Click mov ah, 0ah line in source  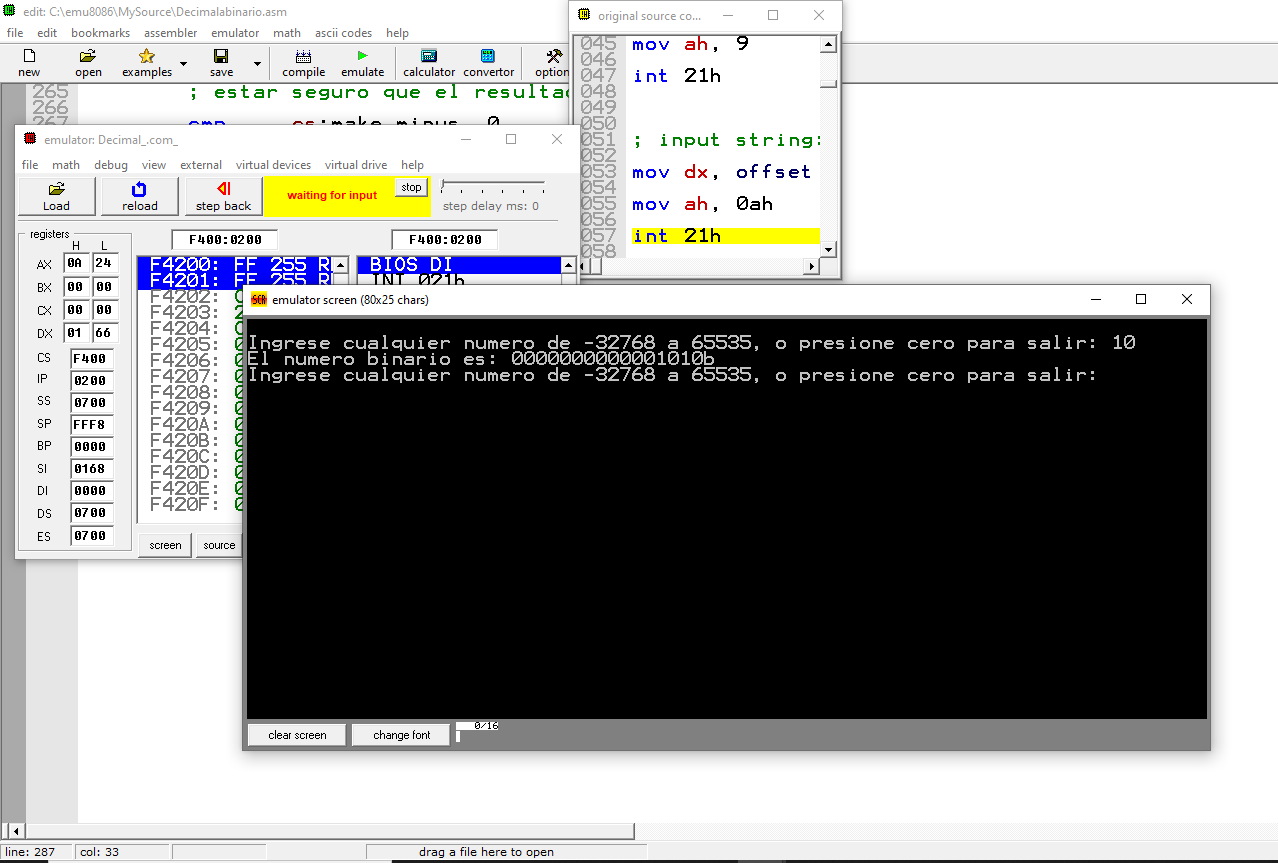pyautogui.click(x=702, y=204)
